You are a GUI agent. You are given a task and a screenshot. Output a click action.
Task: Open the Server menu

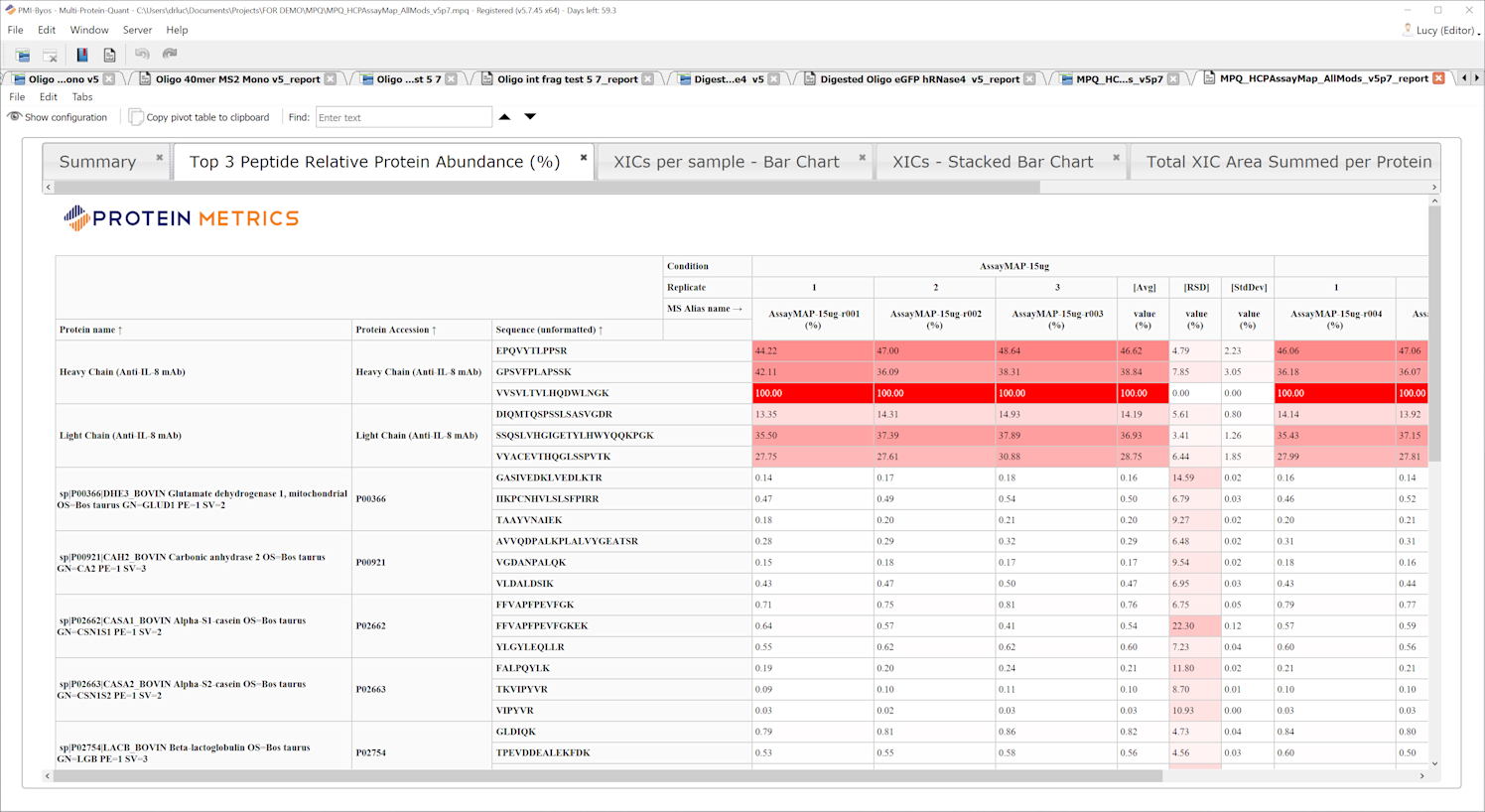click(x=137, y=31)
